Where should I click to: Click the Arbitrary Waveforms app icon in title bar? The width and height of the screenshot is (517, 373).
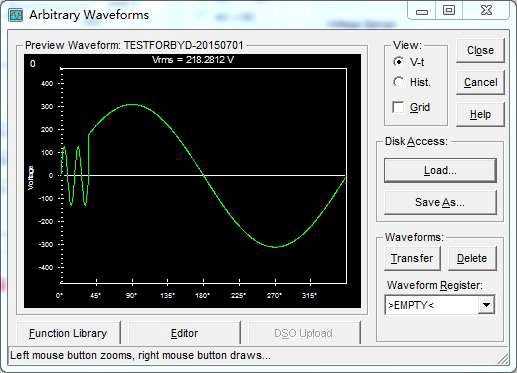point(16,15)
